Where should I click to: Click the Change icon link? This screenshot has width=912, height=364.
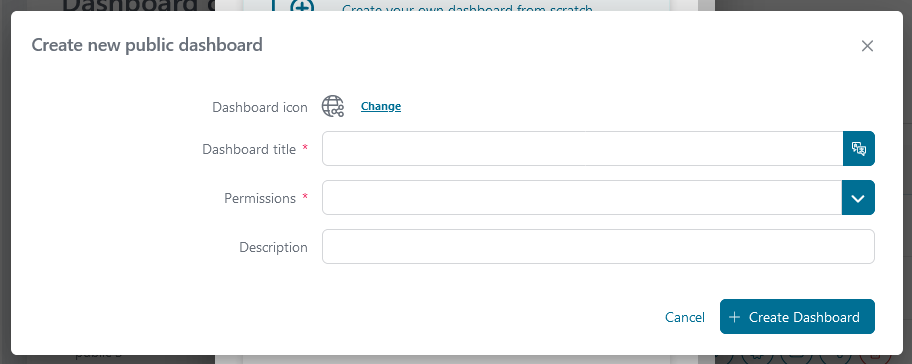tap(381, 106)
